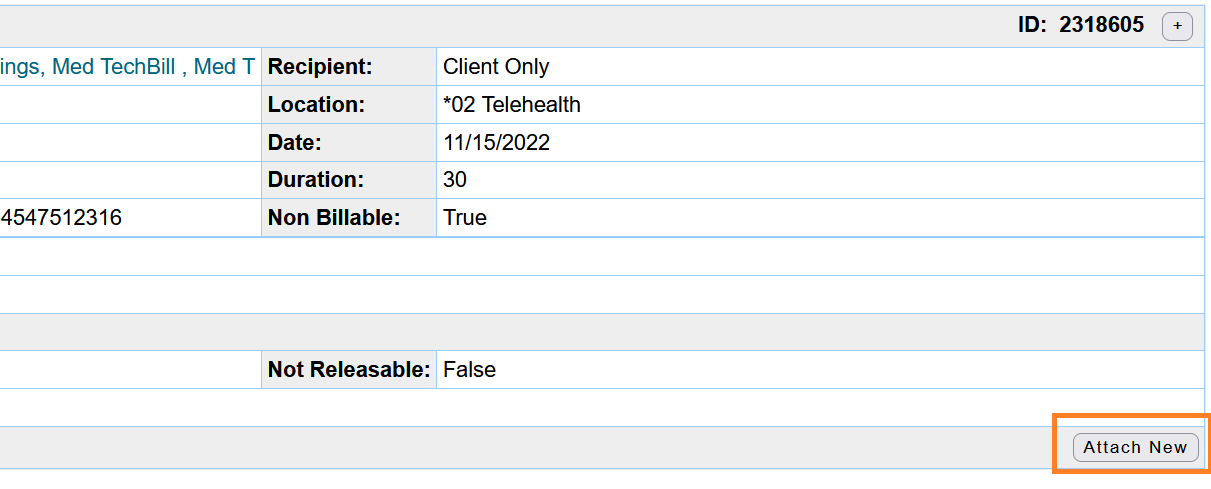The image size is (1211, 489).
Task: Click the truncated 'Med T' link
Action: (224, 67)
